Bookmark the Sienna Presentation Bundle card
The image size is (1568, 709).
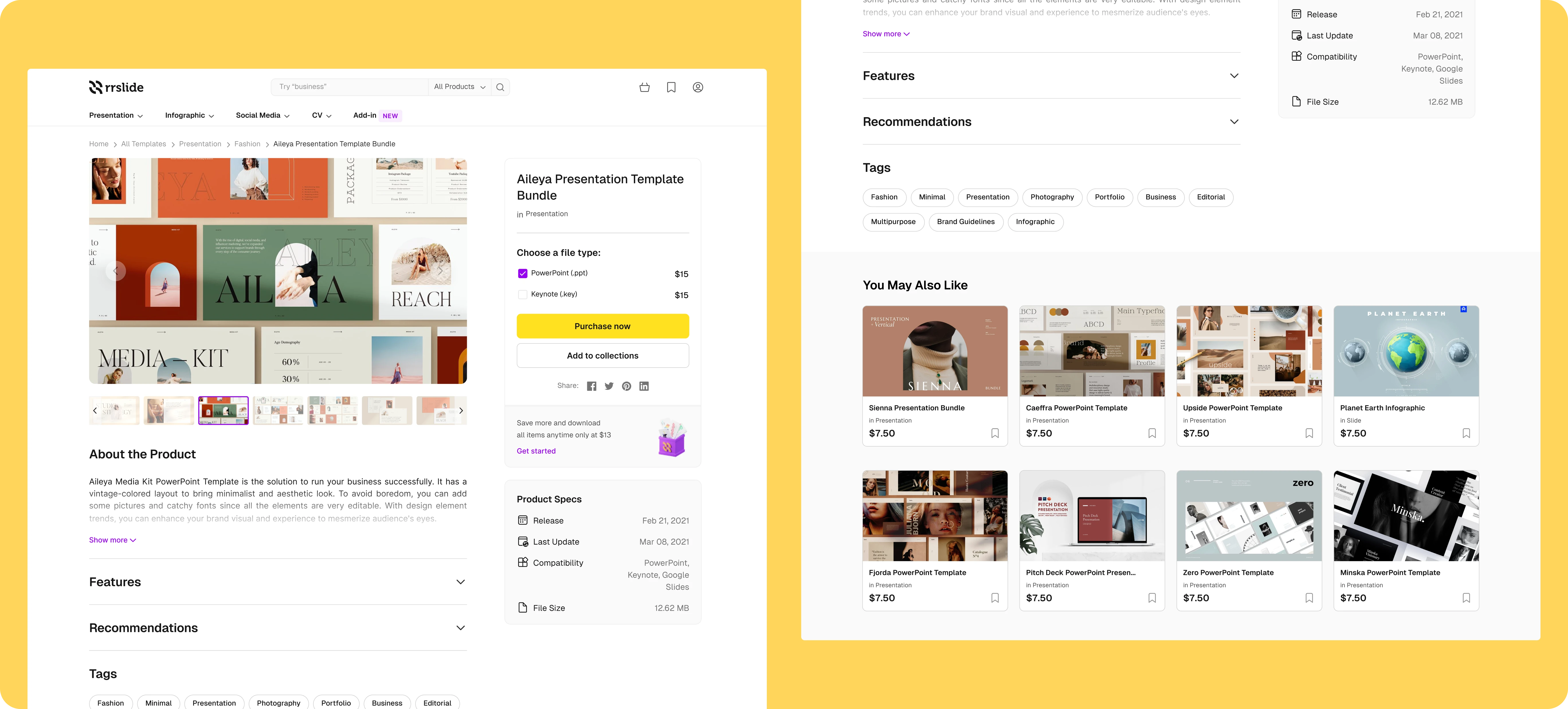995,433
